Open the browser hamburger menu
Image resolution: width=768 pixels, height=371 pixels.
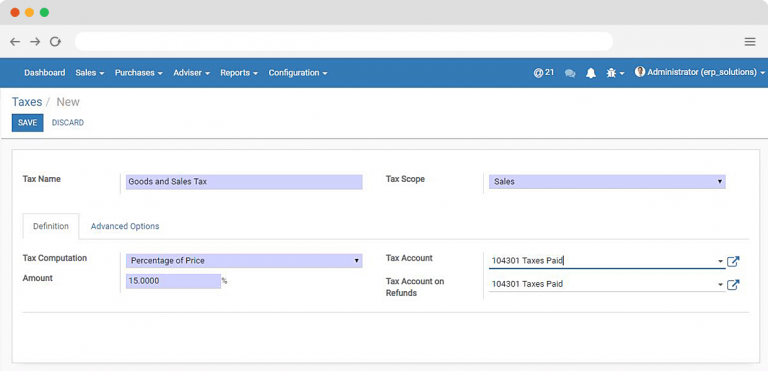(x=750, y=42)
